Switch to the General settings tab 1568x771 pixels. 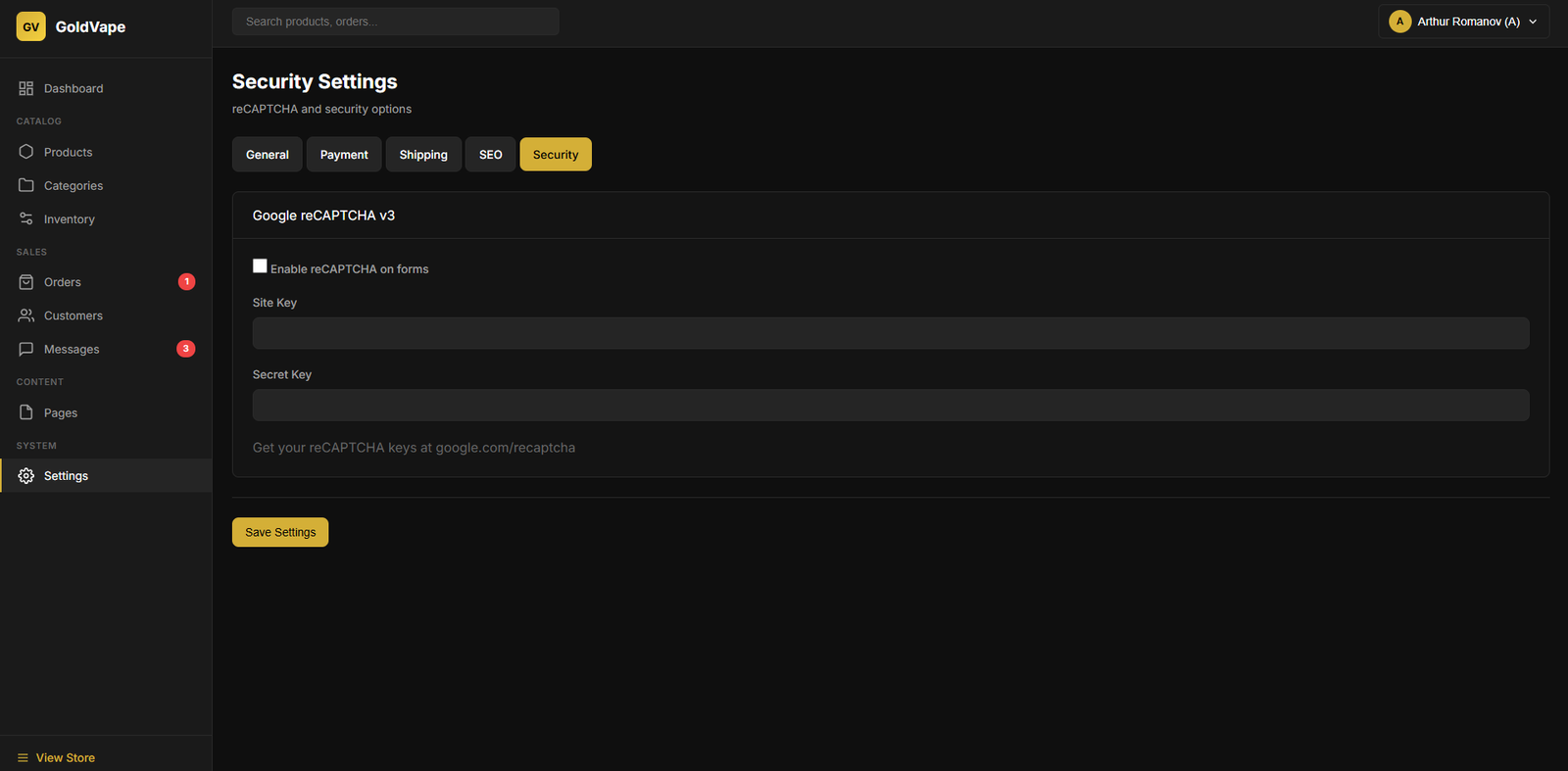click(268, 155)
